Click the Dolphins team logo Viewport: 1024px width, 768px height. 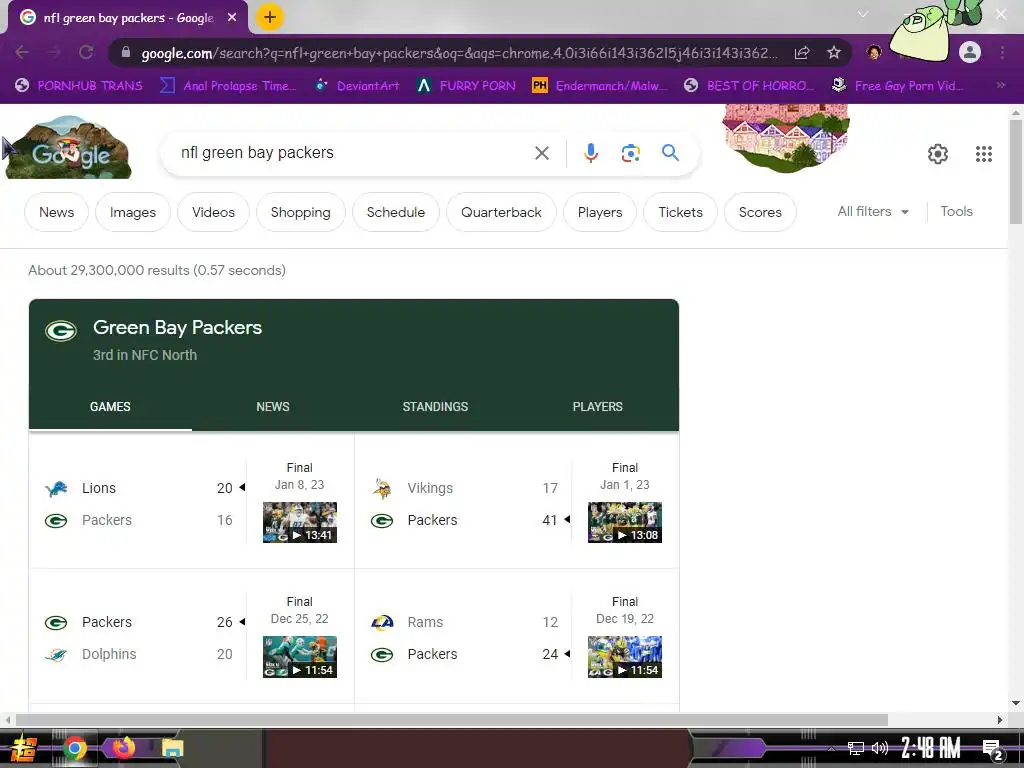tap(56, 654)
